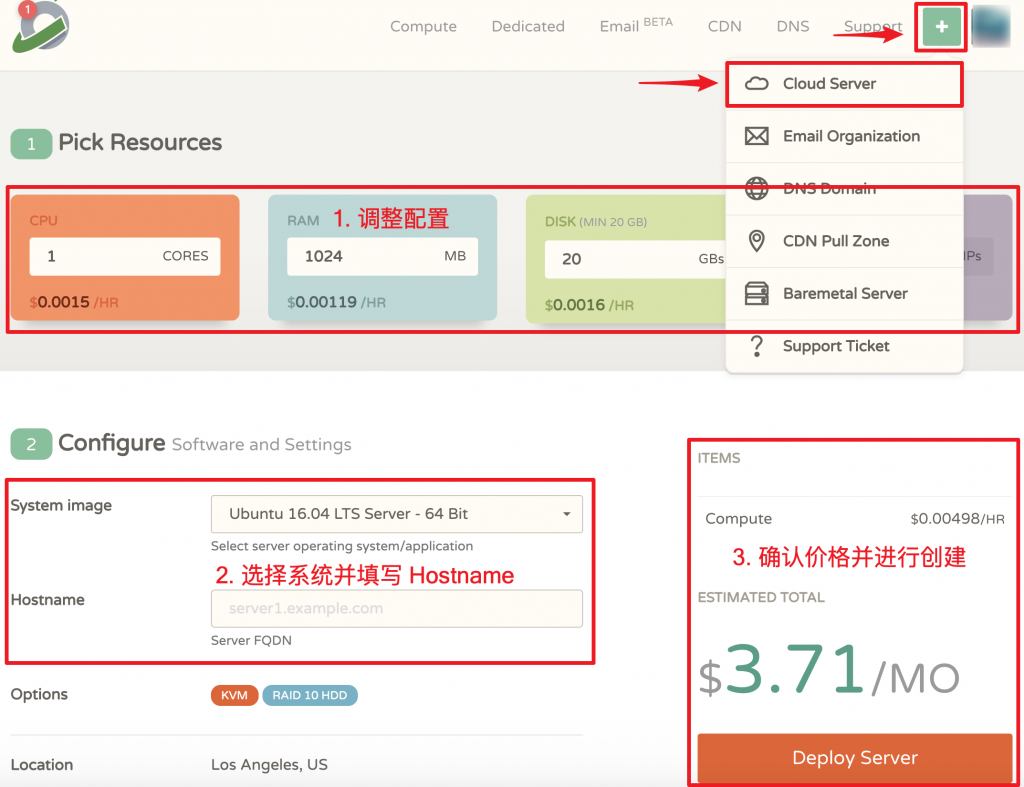The image size is (1024, 787).
Task: Click the DISK price $0.0016 /HR
Action: (589, 305)
